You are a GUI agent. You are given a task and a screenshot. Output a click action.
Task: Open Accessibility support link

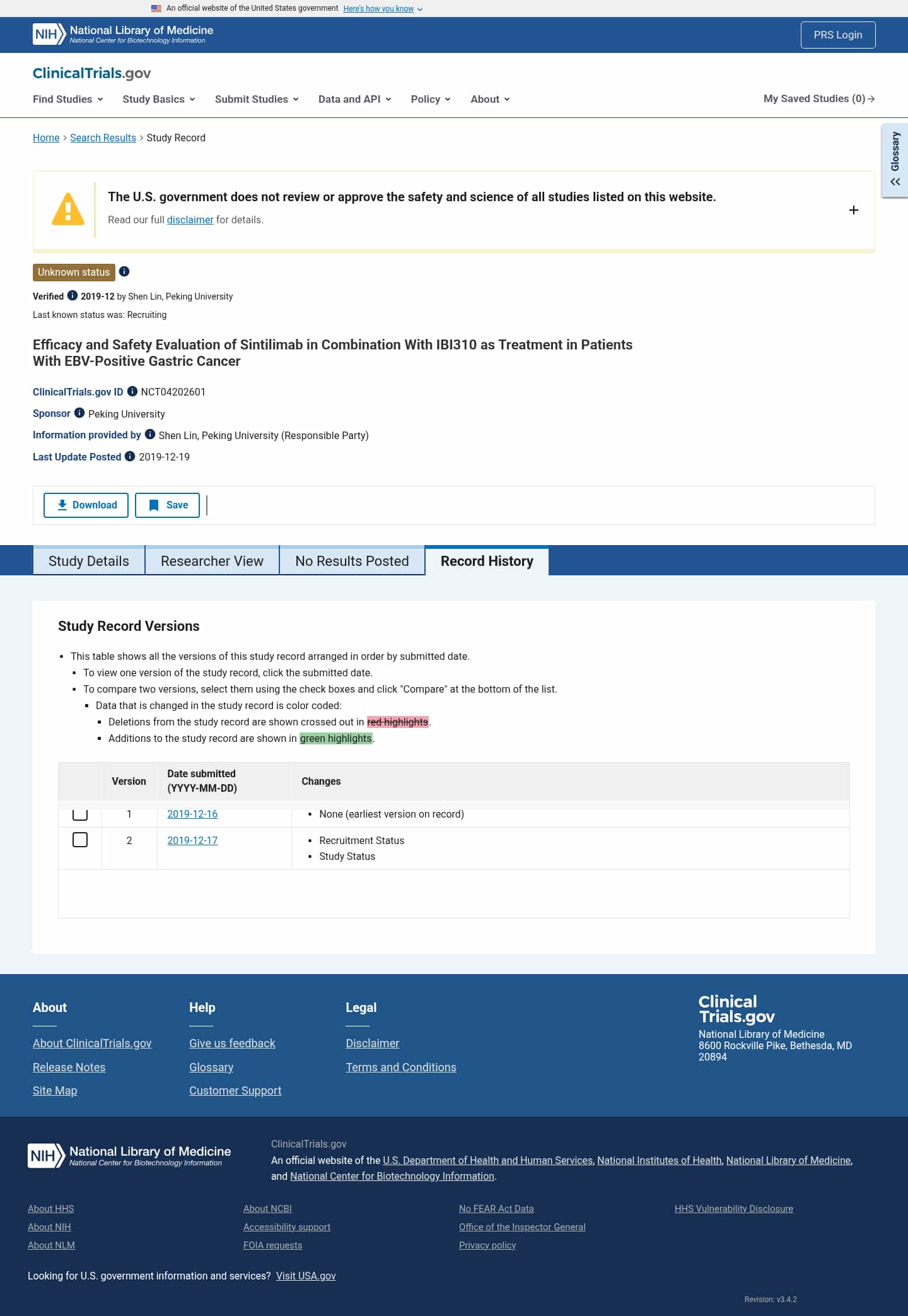coord(287,1226)
